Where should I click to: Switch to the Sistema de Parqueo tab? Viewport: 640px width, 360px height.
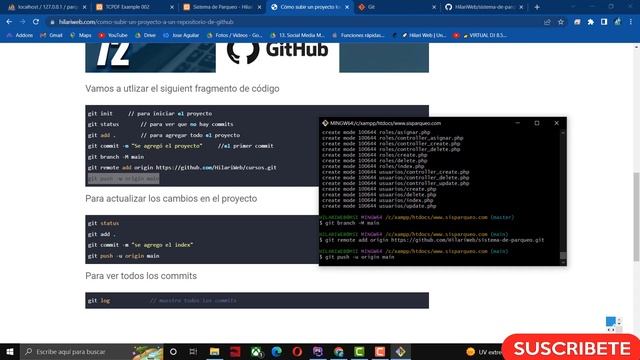(222, 7)
